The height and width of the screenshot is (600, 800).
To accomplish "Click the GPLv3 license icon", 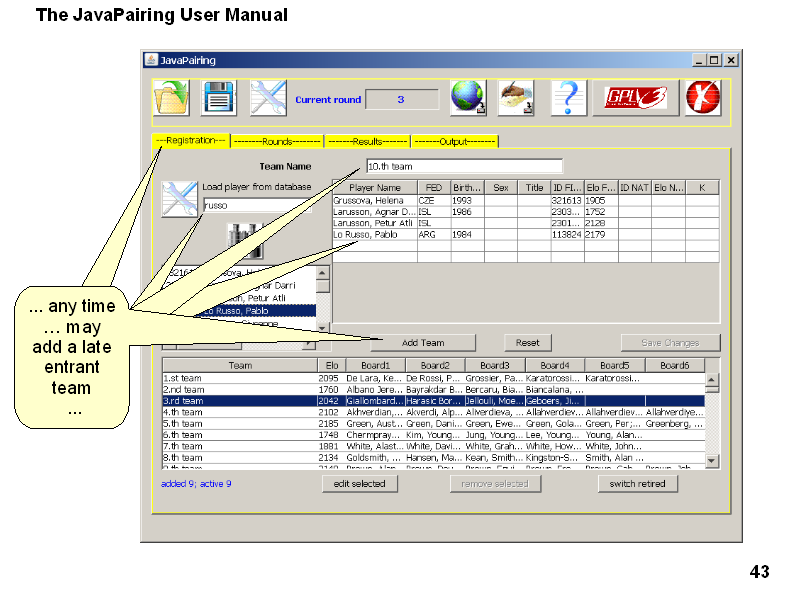I will pyautogui.click(x=636, y=99).
